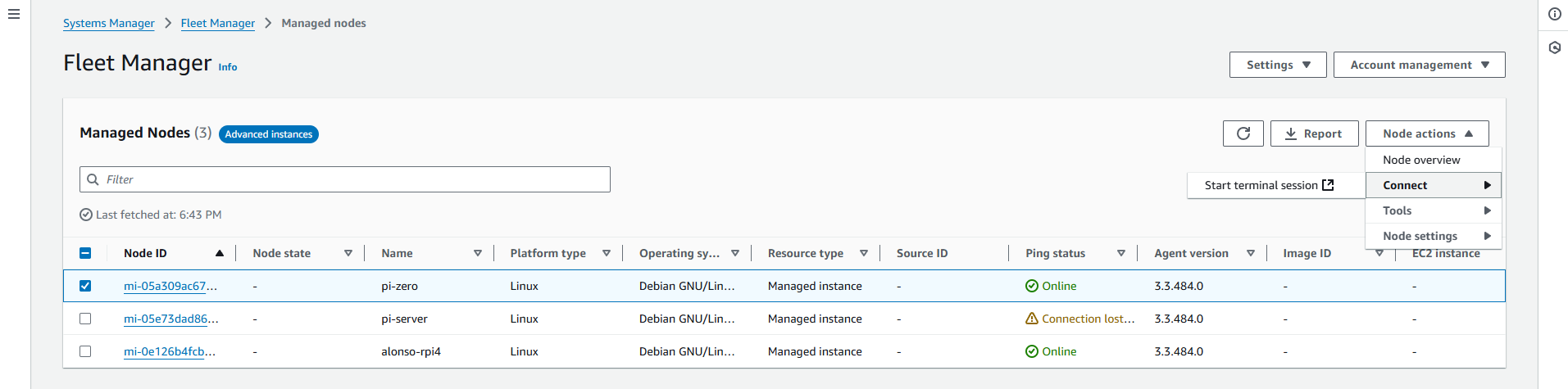Image resolution: width=1568 pixels, height=389 pixels.
Task: Open node mi-05a309ac67 details
Action: pos(170,286)
